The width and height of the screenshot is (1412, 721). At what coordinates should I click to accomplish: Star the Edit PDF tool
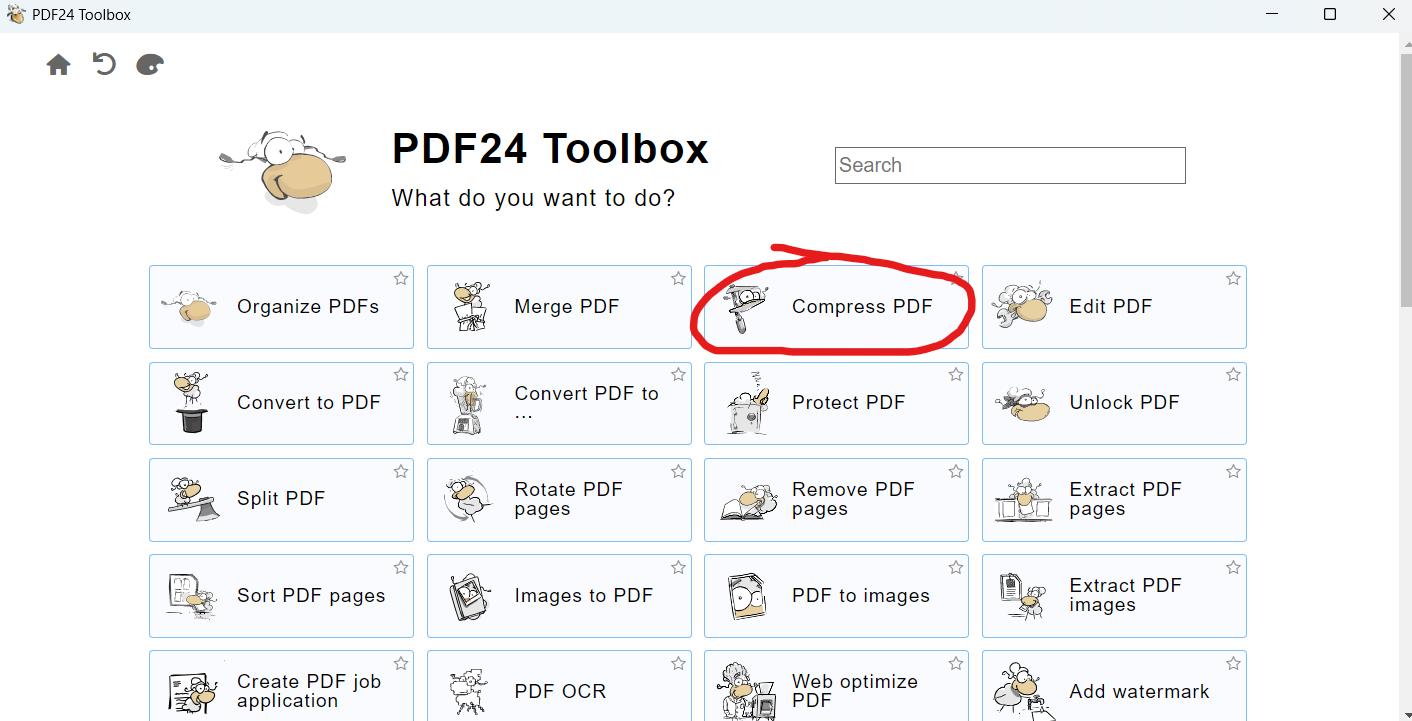1233,278
